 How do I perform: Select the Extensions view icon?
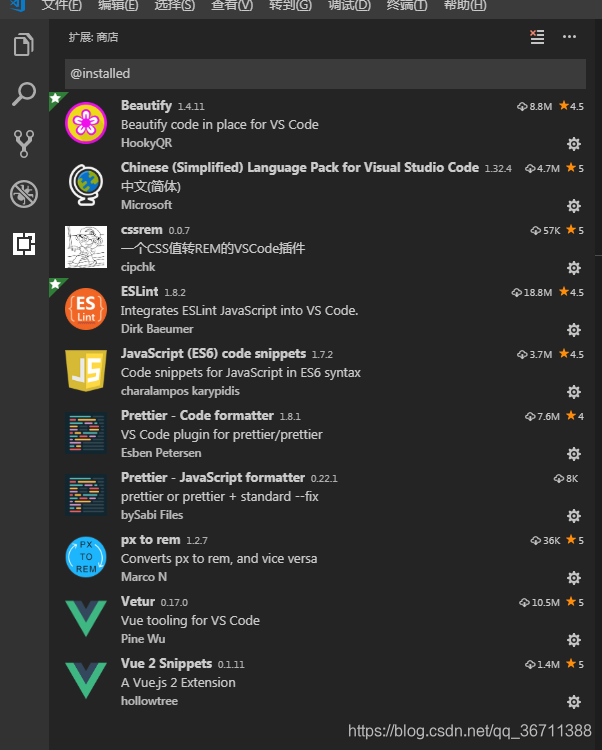[24, 244]
